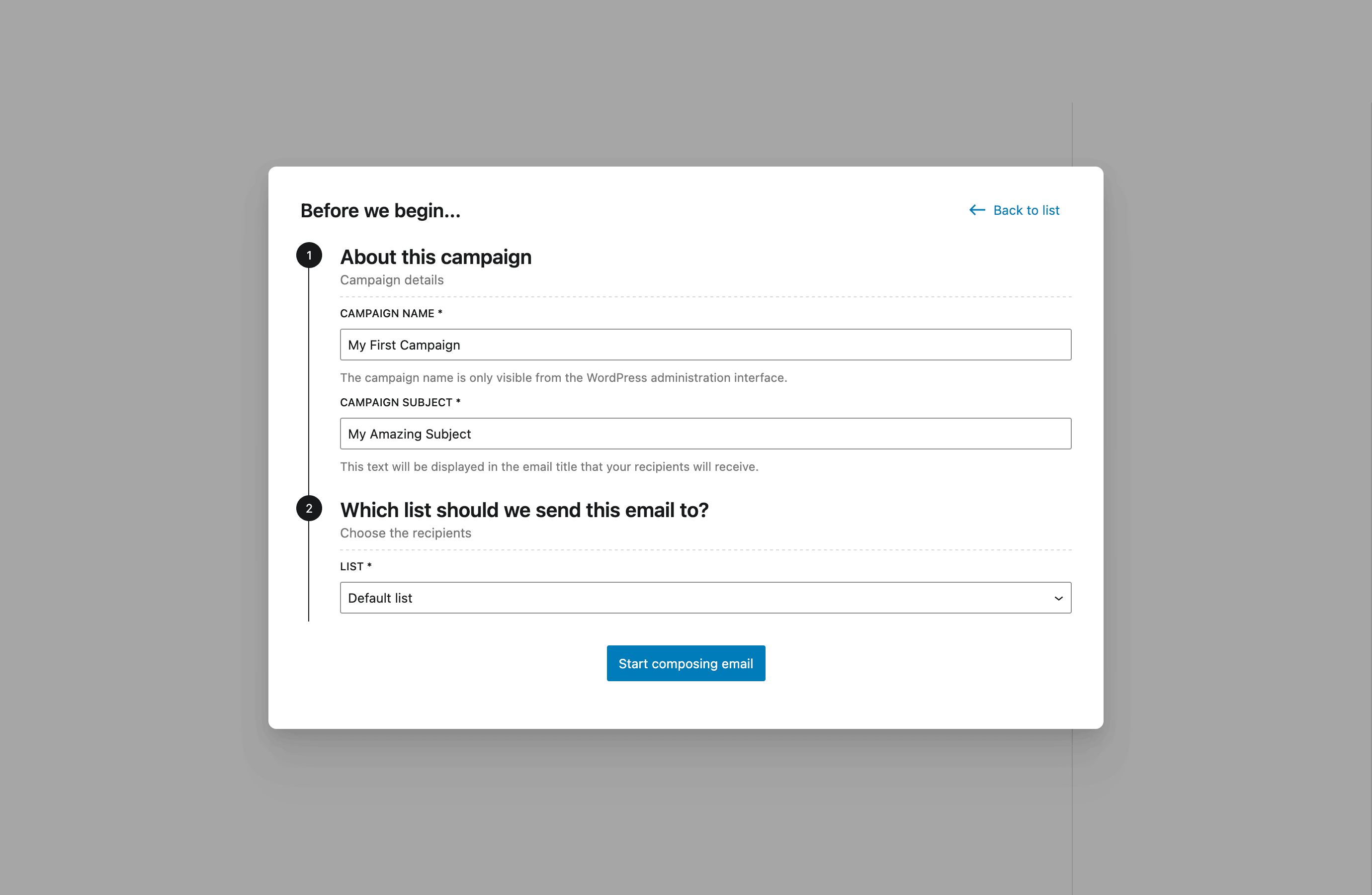Click the CAMPAIGN SUBJECT label

(400, 402)
